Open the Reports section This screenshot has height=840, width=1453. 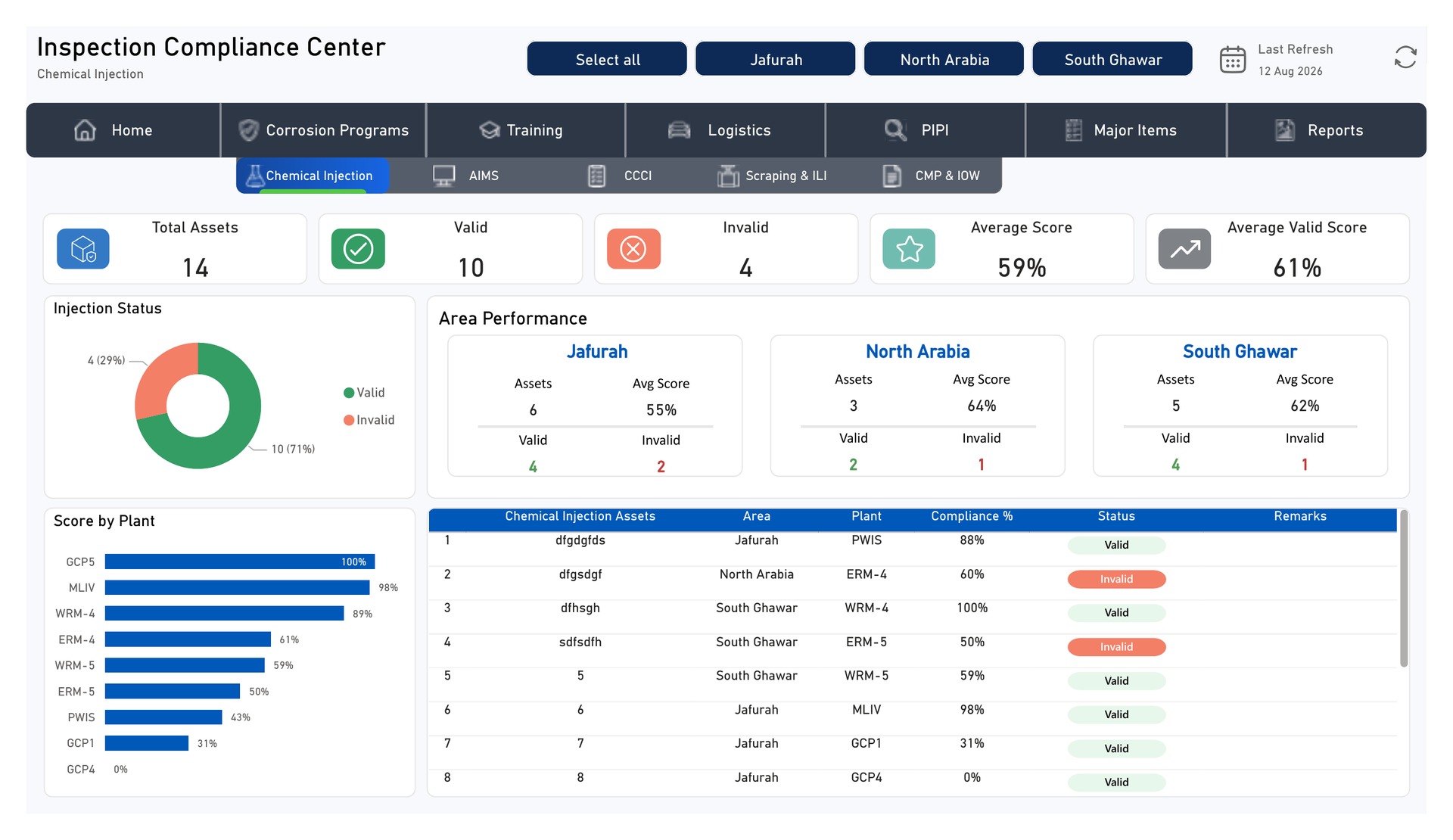(x=1327, y=130)
